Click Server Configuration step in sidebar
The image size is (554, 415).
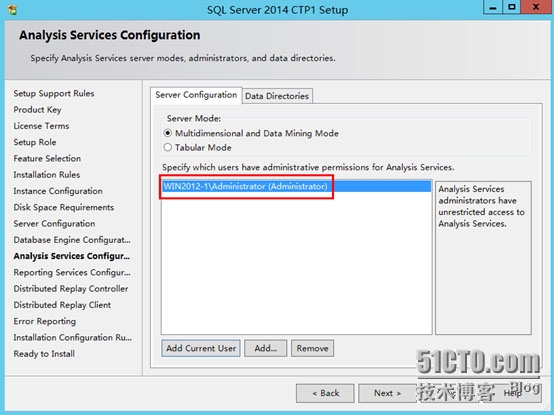point(54,224)
